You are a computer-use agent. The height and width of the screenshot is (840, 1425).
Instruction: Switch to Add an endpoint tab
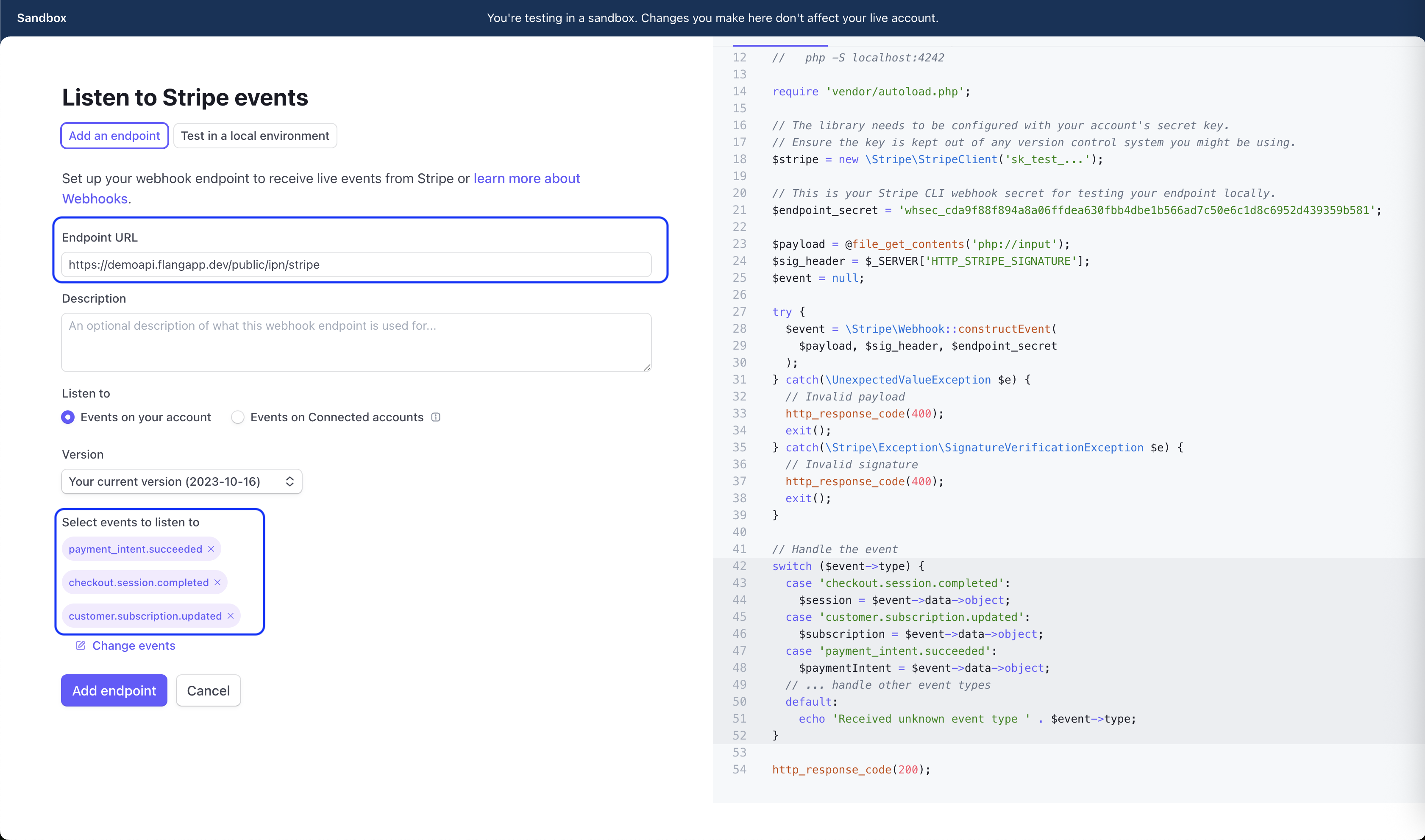pos(114,136)
